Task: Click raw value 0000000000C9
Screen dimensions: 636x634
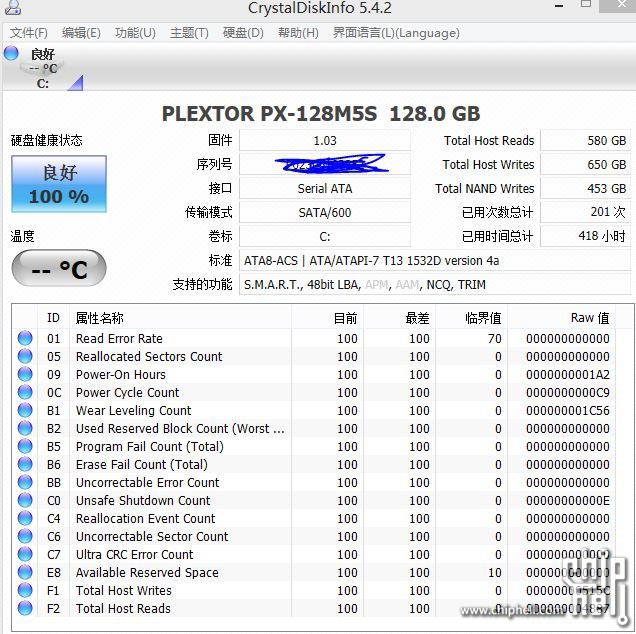Action: tap(568, 392)
